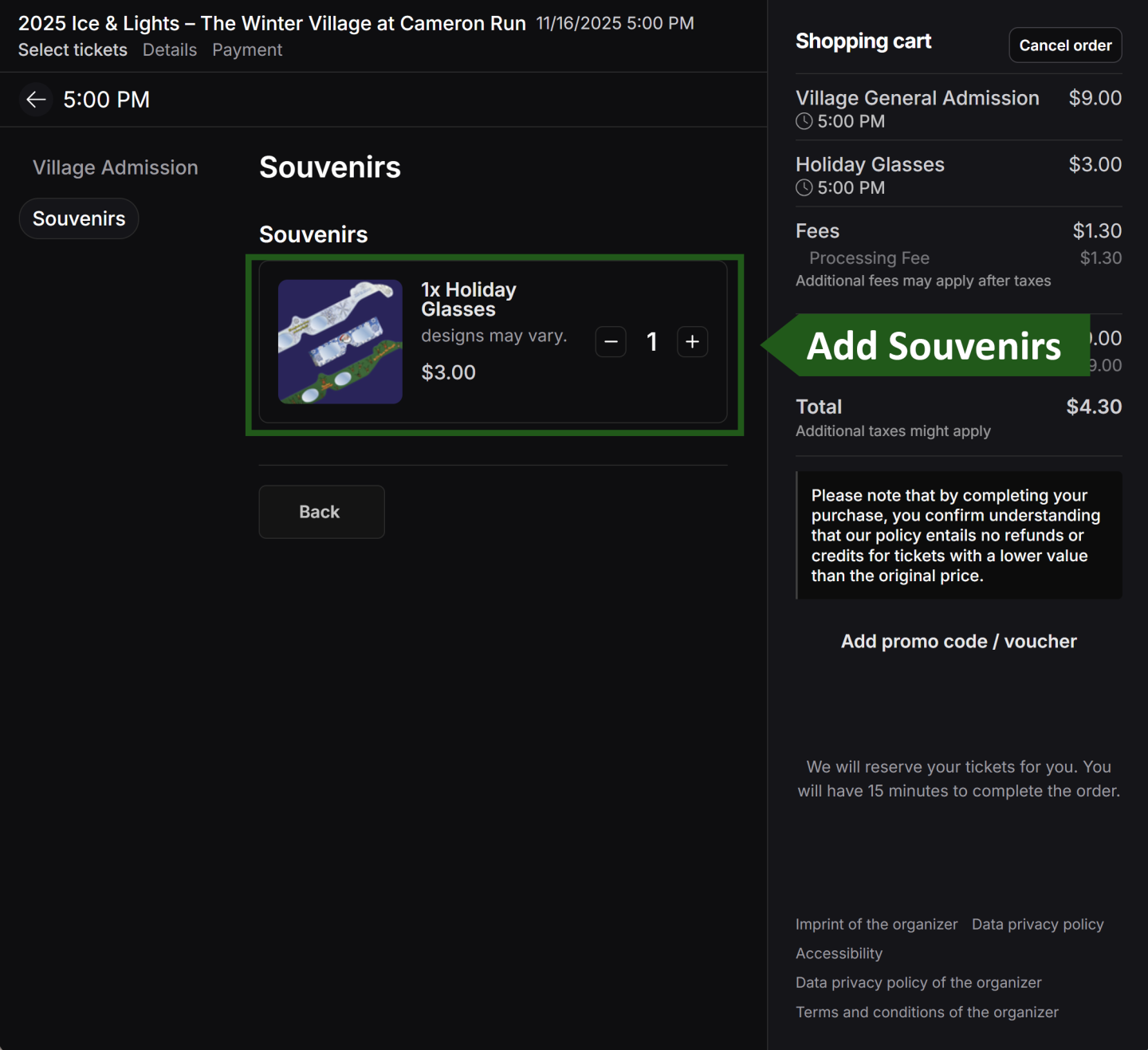Click the back arrow beside 5:00 PM
The image size is (1148, 1050).
tap(36, 99)
